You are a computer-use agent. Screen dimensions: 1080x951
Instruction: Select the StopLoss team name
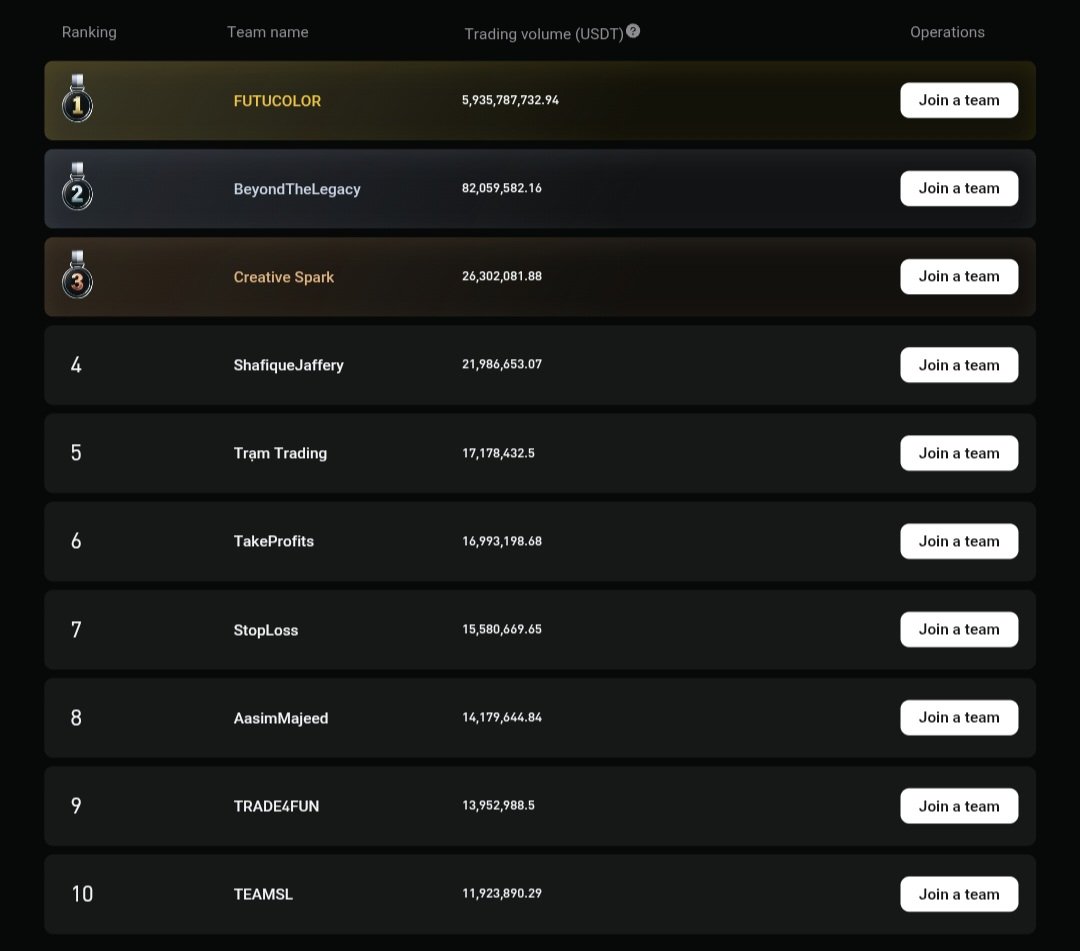click(265, 630)
